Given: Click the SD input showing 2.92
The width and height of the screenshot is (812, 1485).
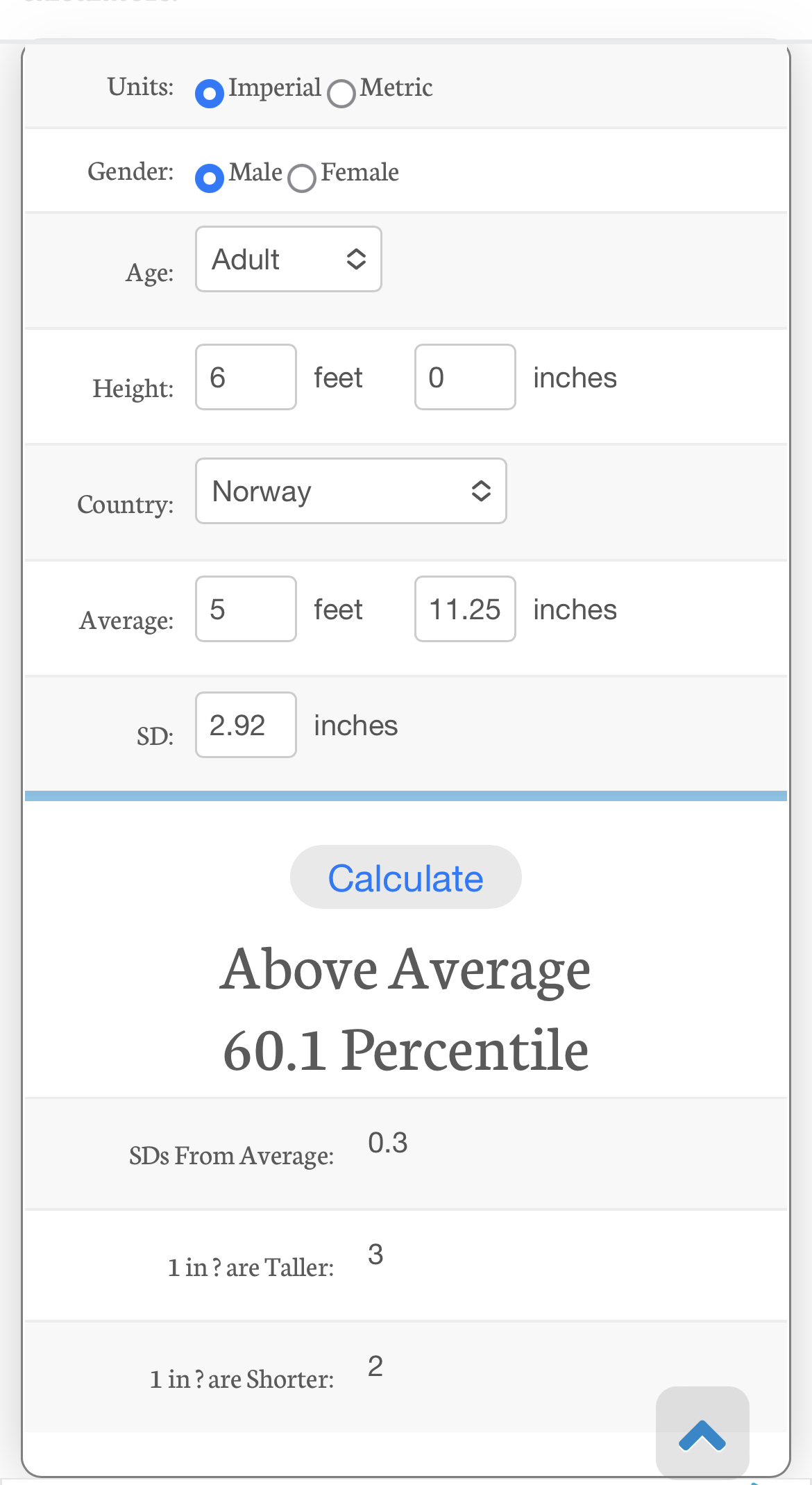Looking at the screenshot, I should (x=246, y=725).
